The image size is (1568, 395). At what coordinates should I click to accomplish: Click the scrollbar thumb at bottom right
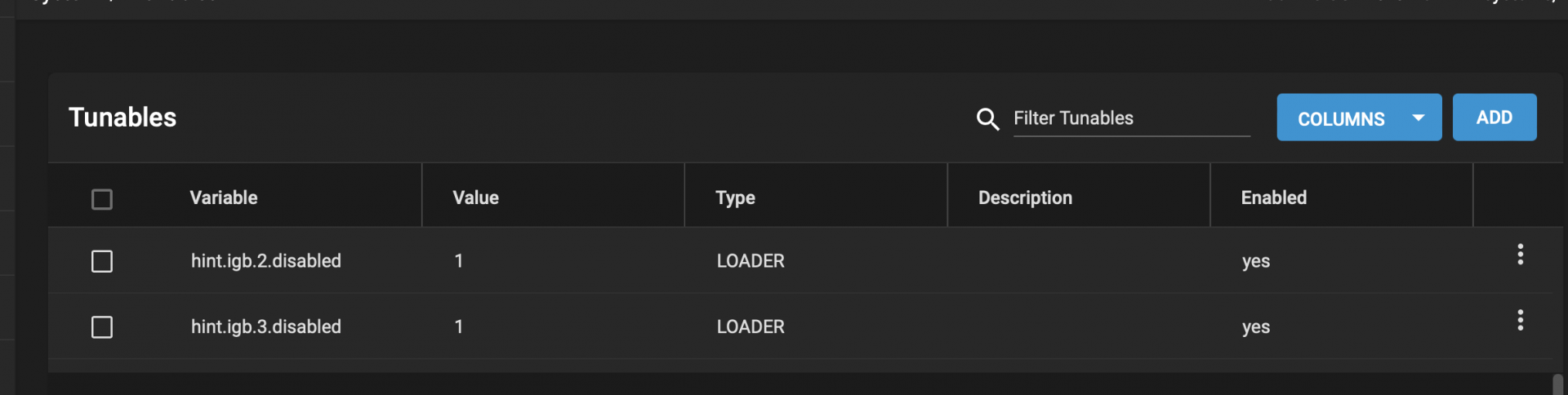1557,384
